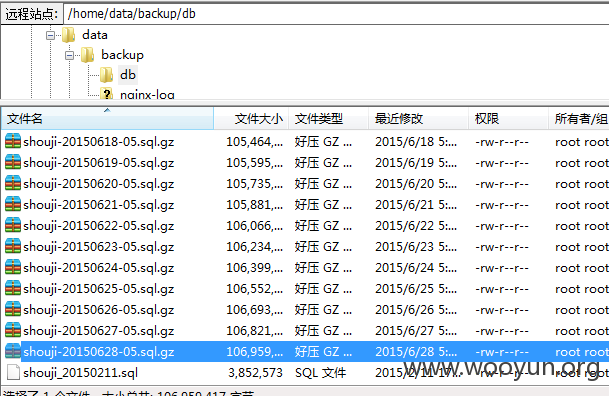Screen dimensions: 609x396
Task: Select file name shouji-20150623-05.sql.gz
Action: tap(99, 247)
